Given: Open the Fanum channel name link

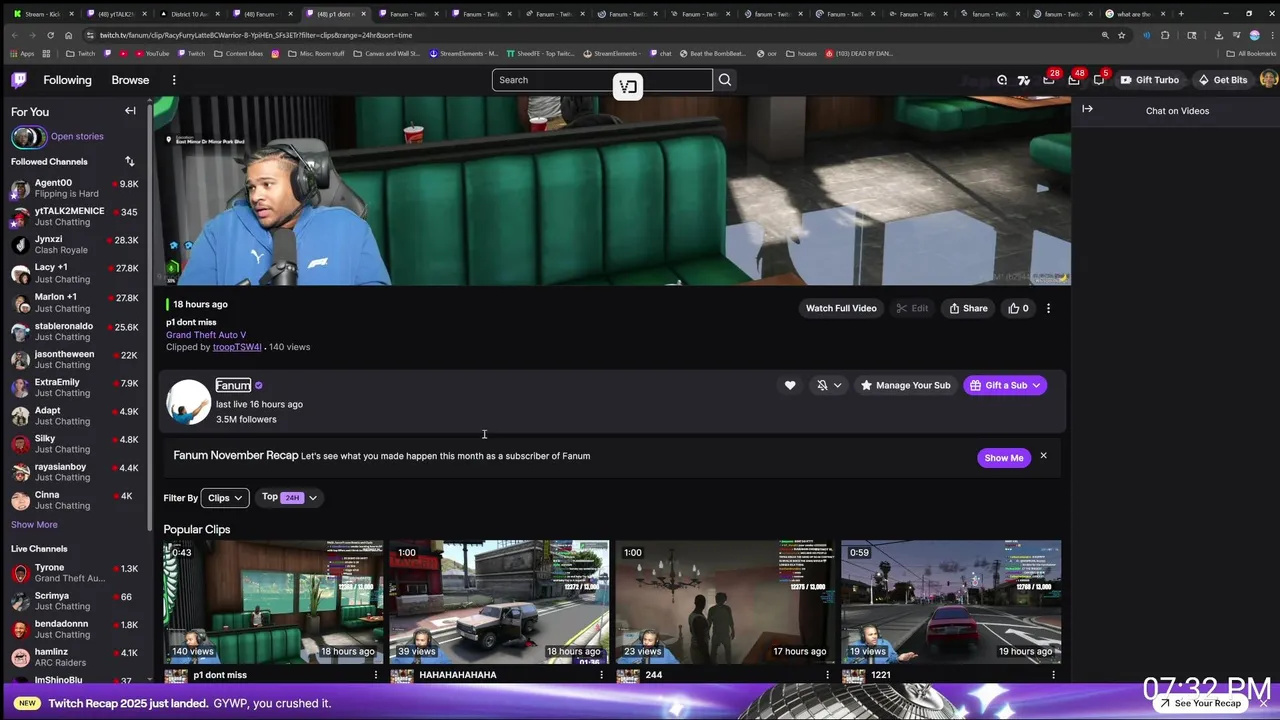Looking at the screenshot, I should 233,385.
